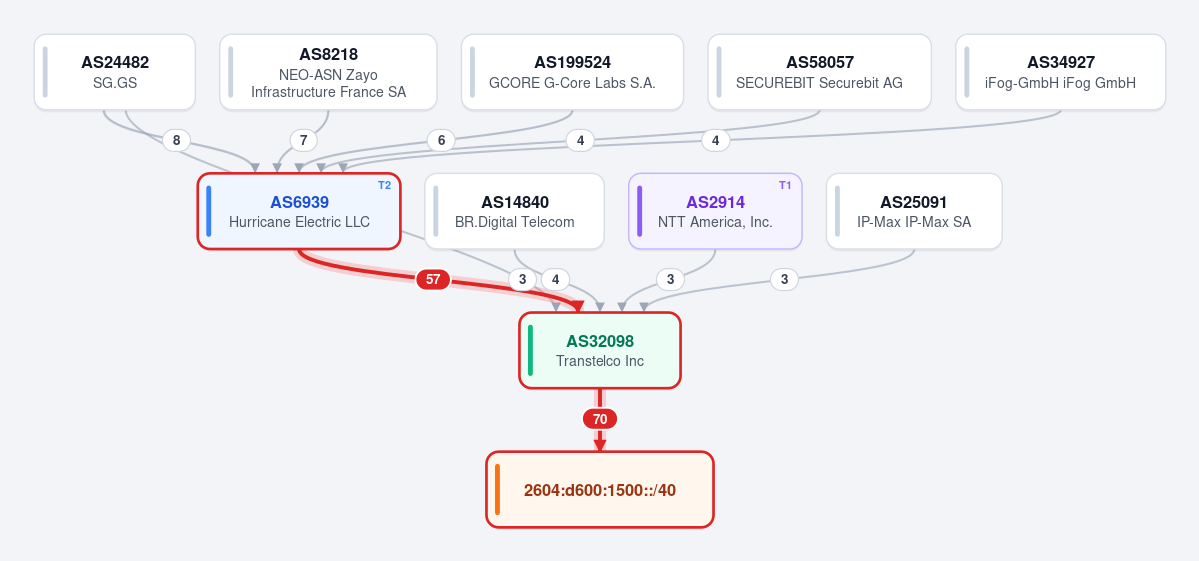Open the AS2914 NTT America node

(x=715, y=211)
